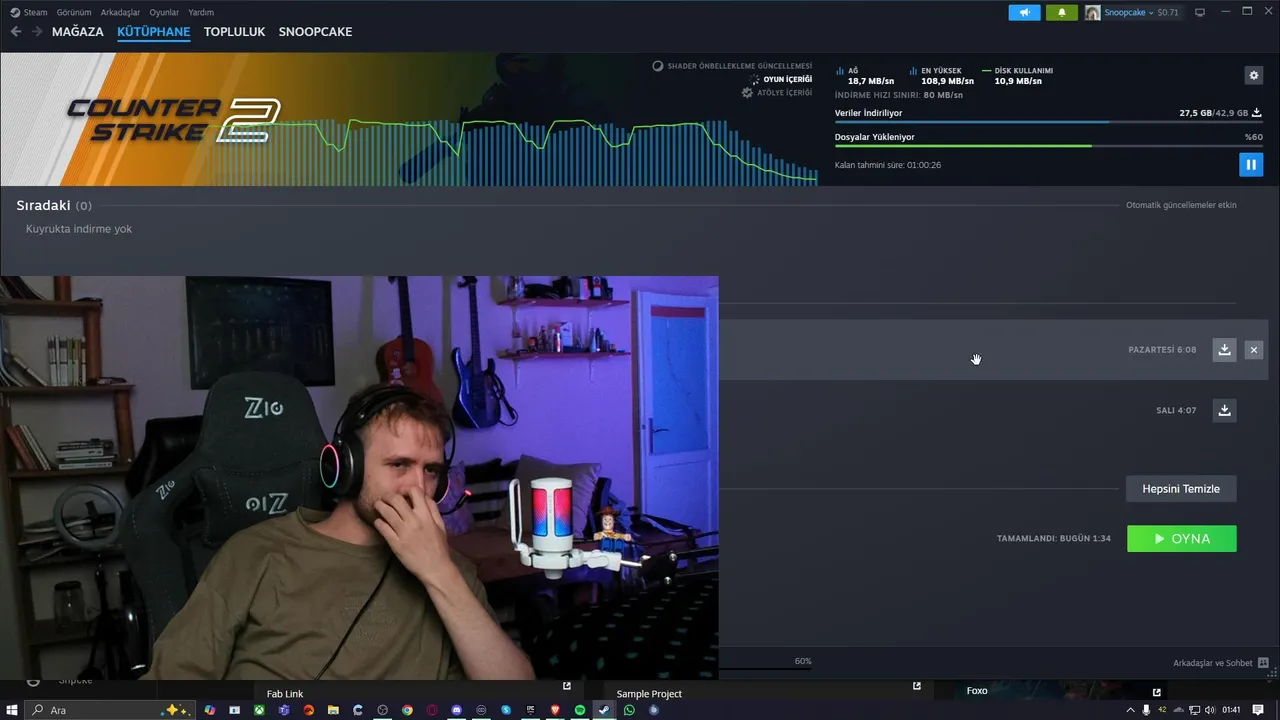Switch to the KÜTÜPHANE tab
The height and width of the screenshot is (720, 1280).
153,32
